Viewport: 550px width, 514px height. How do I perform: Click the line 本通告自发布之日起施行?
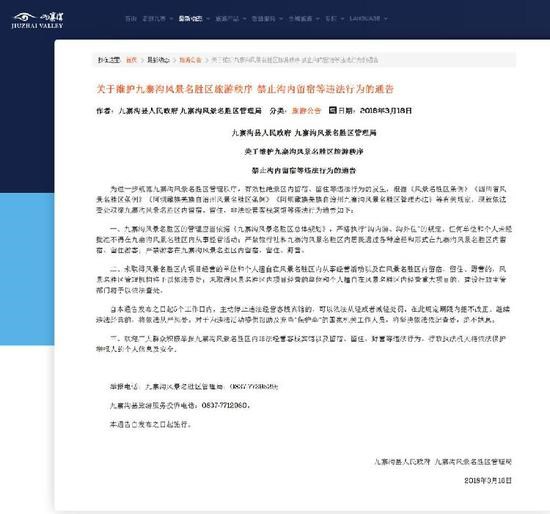click(x=150, y=424)
